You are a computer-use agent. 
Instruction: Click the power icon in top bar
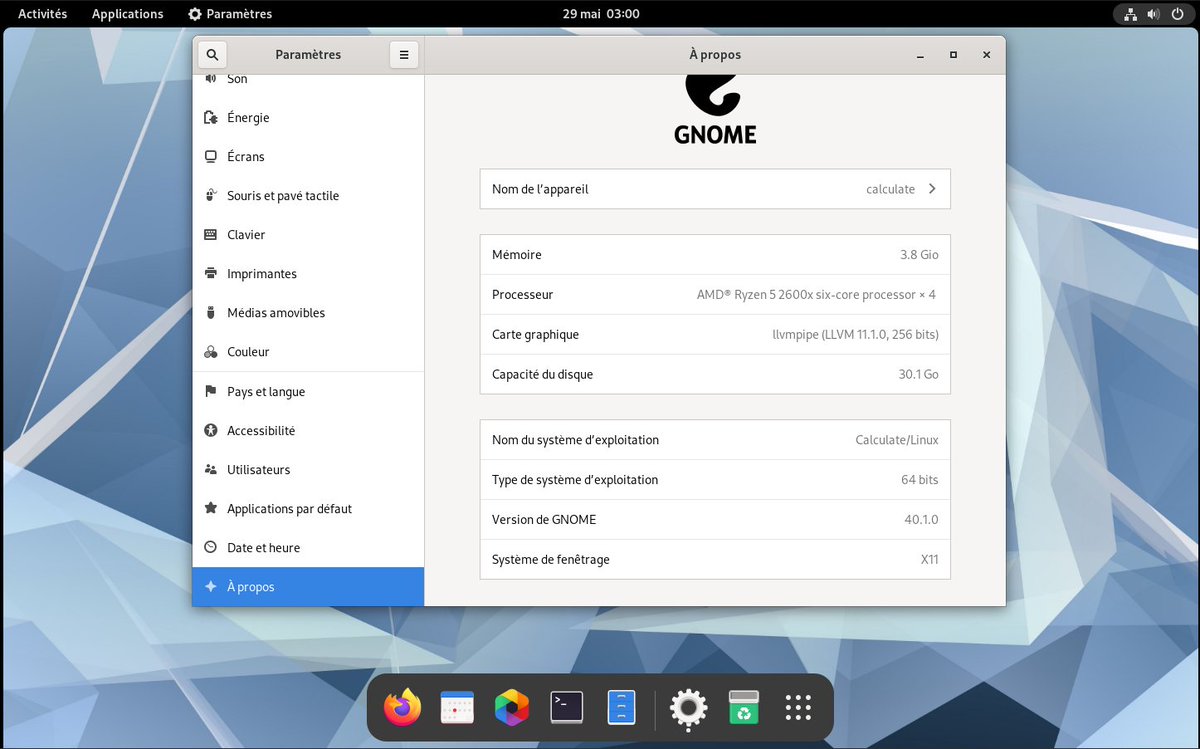[x=1177, y=14]
